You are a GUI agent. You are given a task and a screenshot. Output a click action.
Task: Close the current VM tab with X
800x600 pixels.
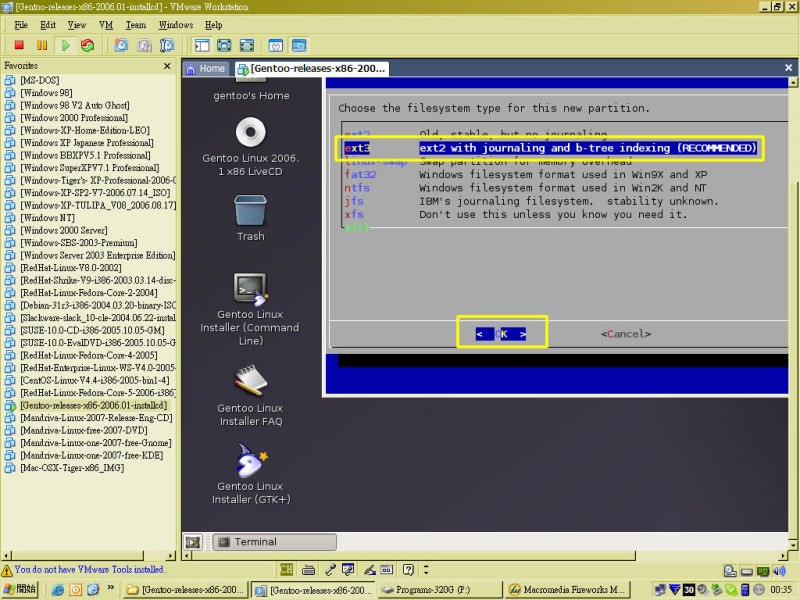pyautogui.click(x=788, y=67)
